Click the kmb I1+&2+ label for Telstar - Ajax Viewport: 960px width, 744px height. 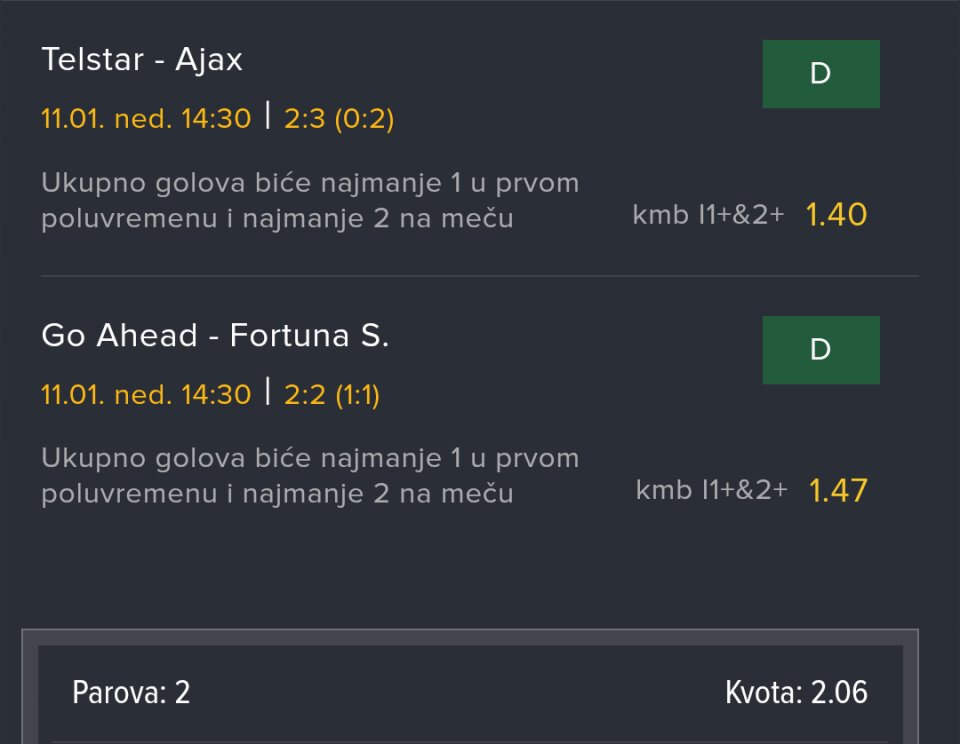tap(708, 214)
